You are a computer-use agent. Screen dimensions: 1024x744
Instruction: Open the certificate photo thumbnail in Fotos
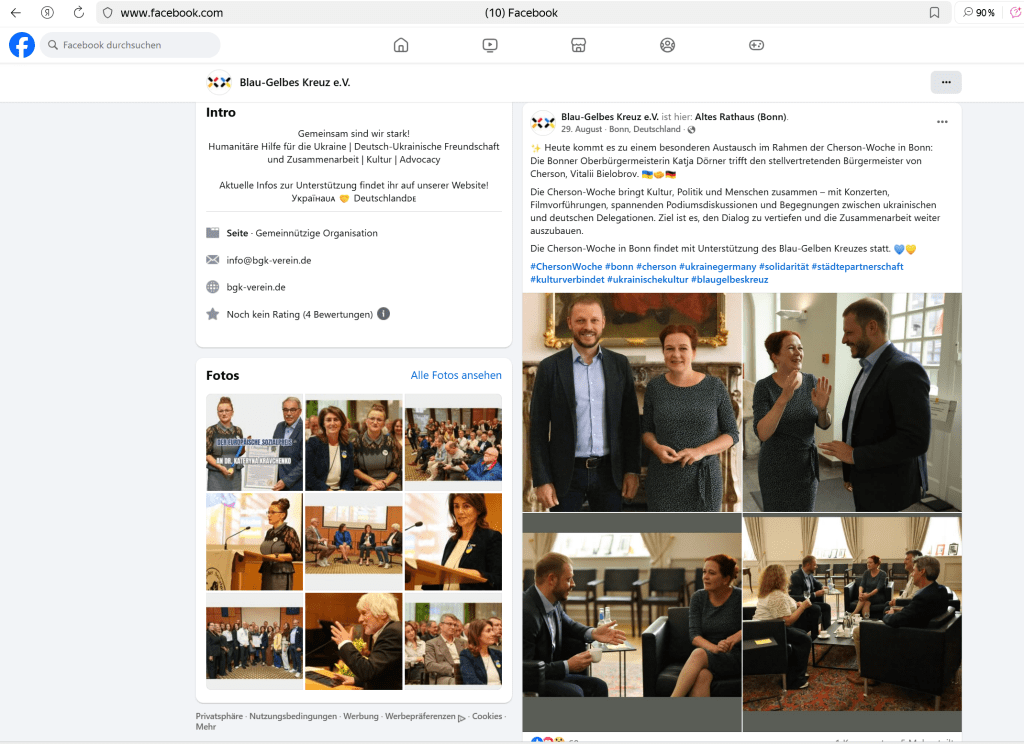point(254,442)
